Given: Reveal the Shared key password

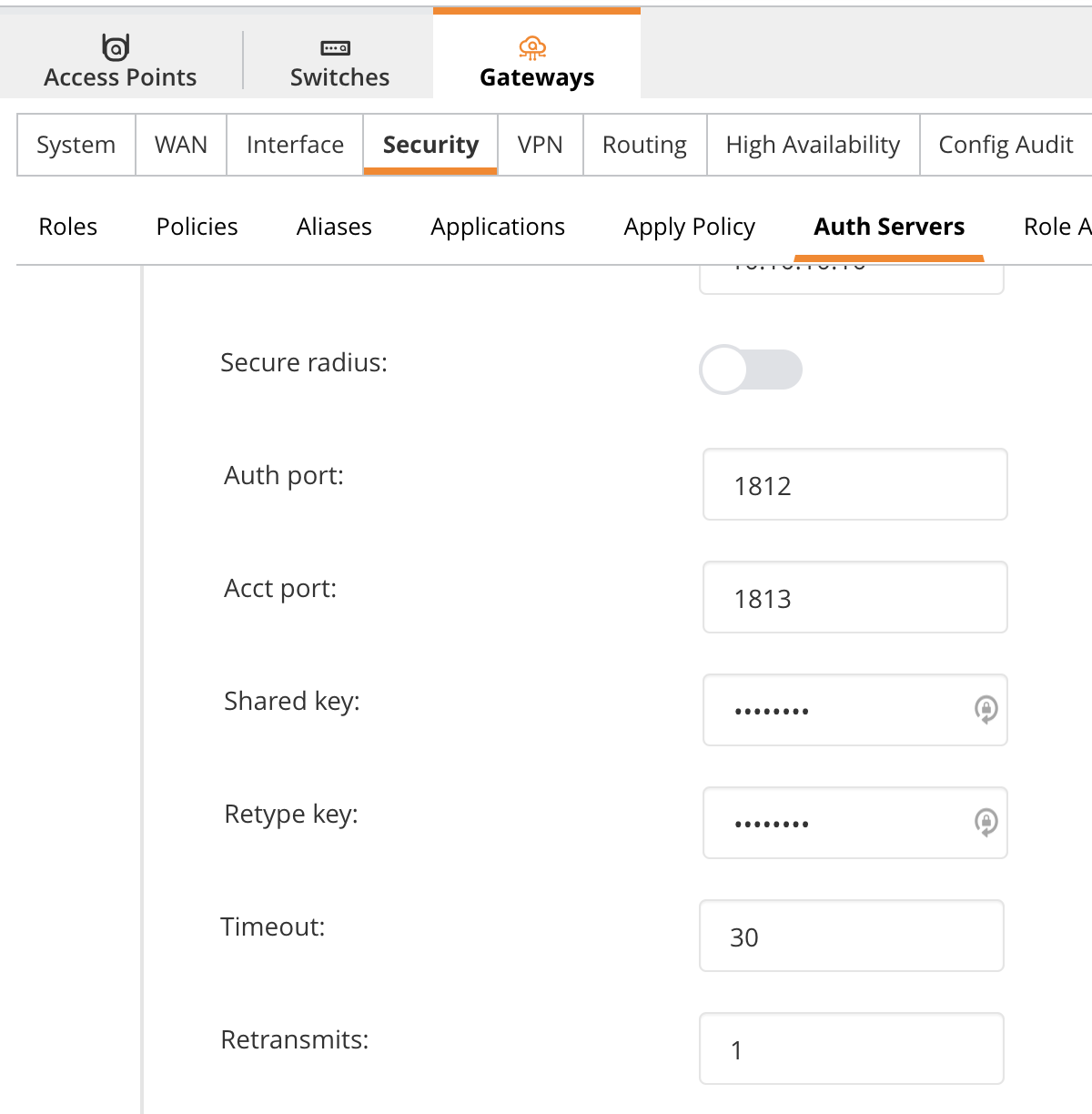Looking at the screenshot, I should 986,711.
